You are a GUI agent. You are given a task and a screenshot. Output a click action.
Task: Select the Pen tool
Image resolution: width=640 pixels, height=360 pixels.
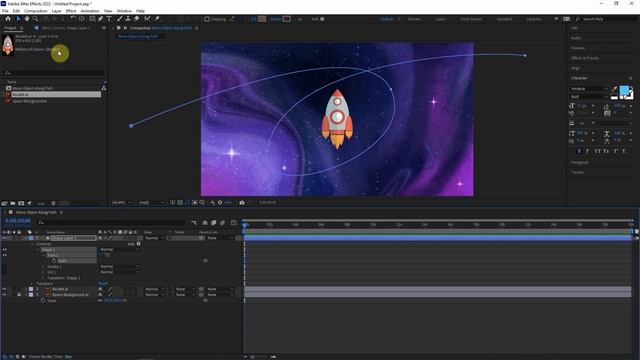[100, 19]
